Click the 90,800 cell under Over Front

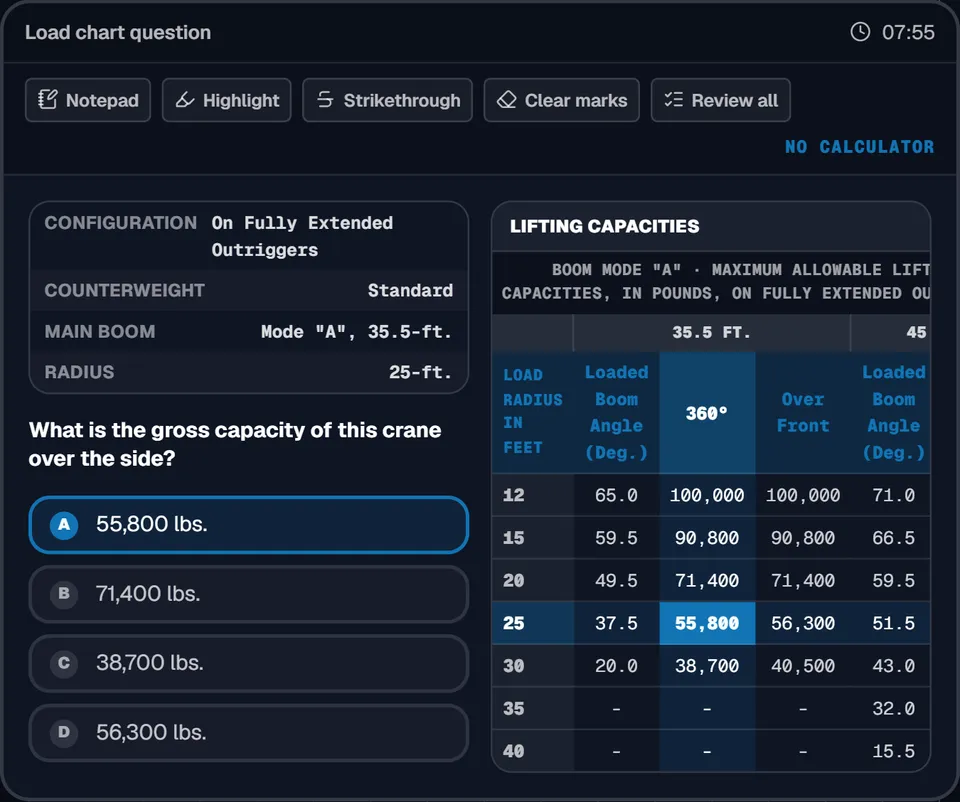(x=803, y=538)
